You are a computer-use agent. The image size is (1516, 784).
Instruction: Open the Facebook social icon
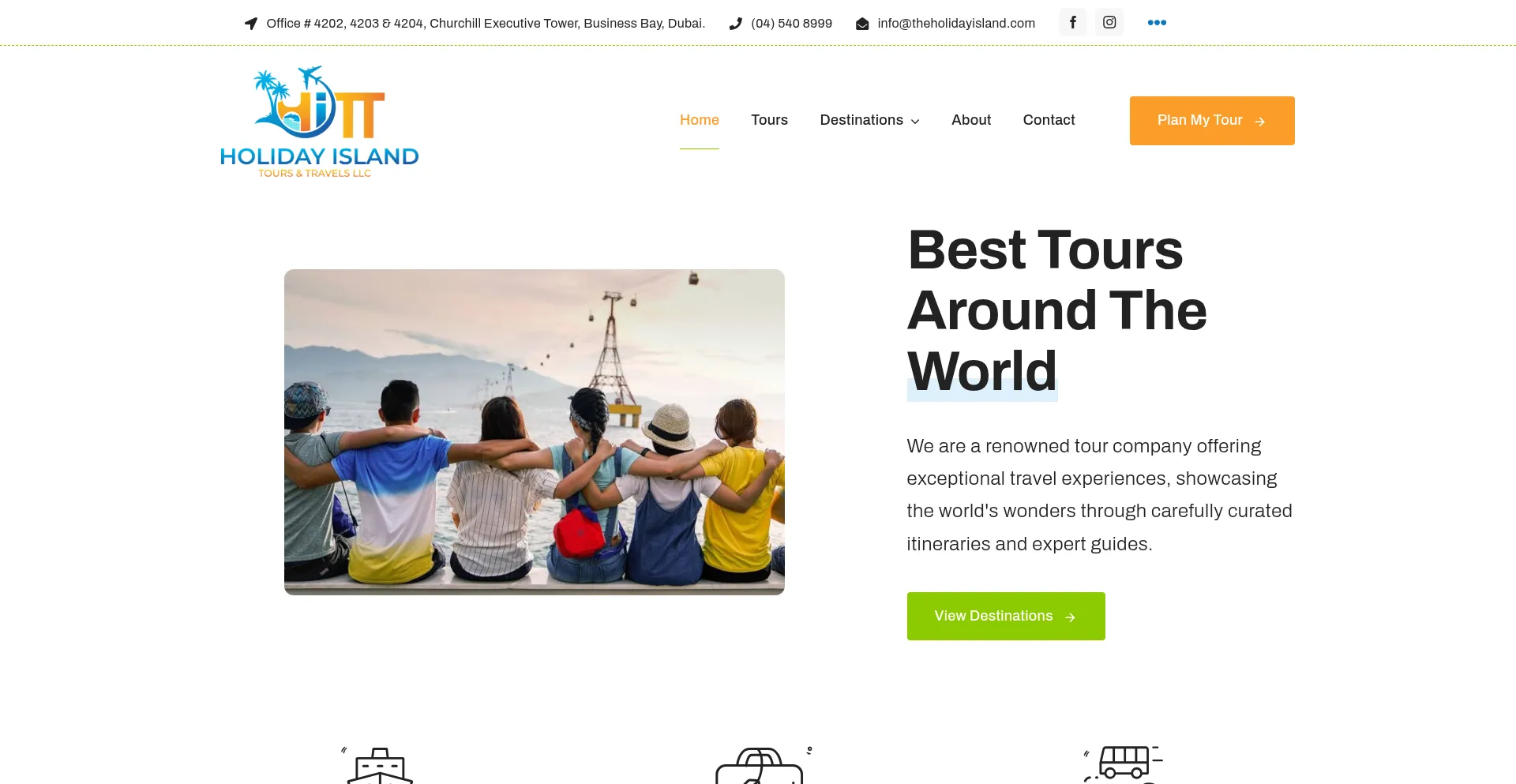pos(1072,22)
